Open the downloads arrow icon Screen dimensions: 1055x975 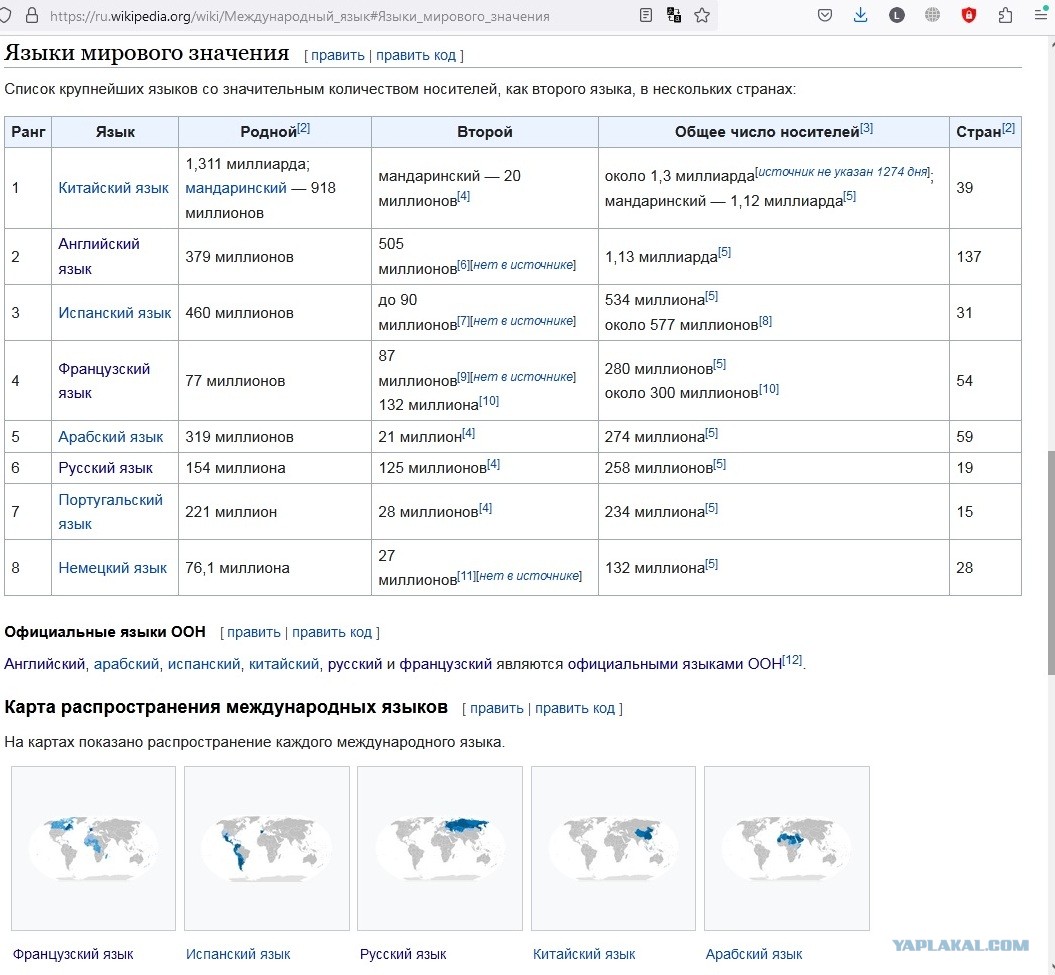pyautogui.click(x=861, y=15)
